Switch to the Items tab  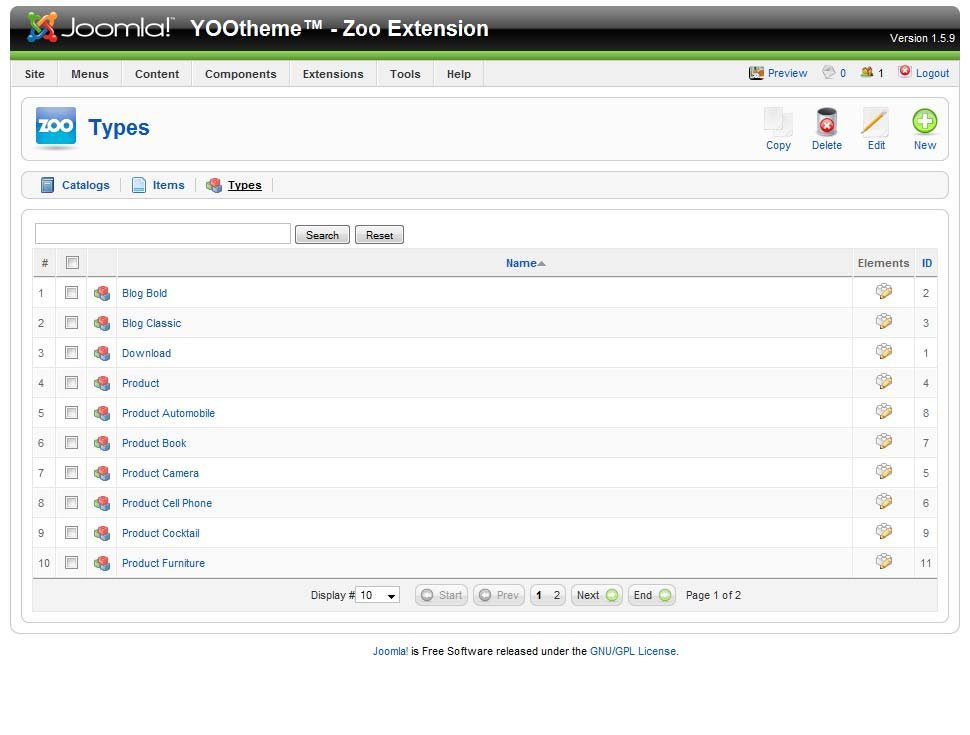tap(158, 185)
